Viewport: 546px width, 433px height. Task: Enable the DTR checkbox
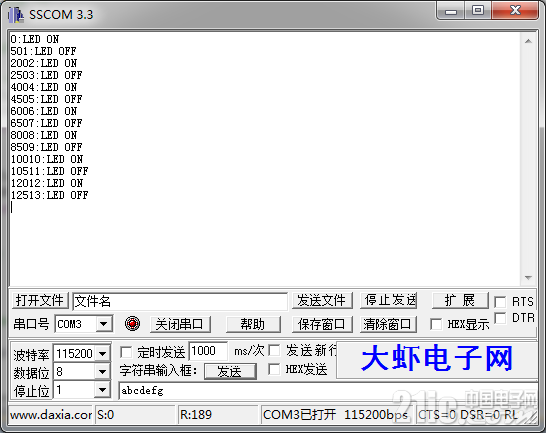coord(500,318)
